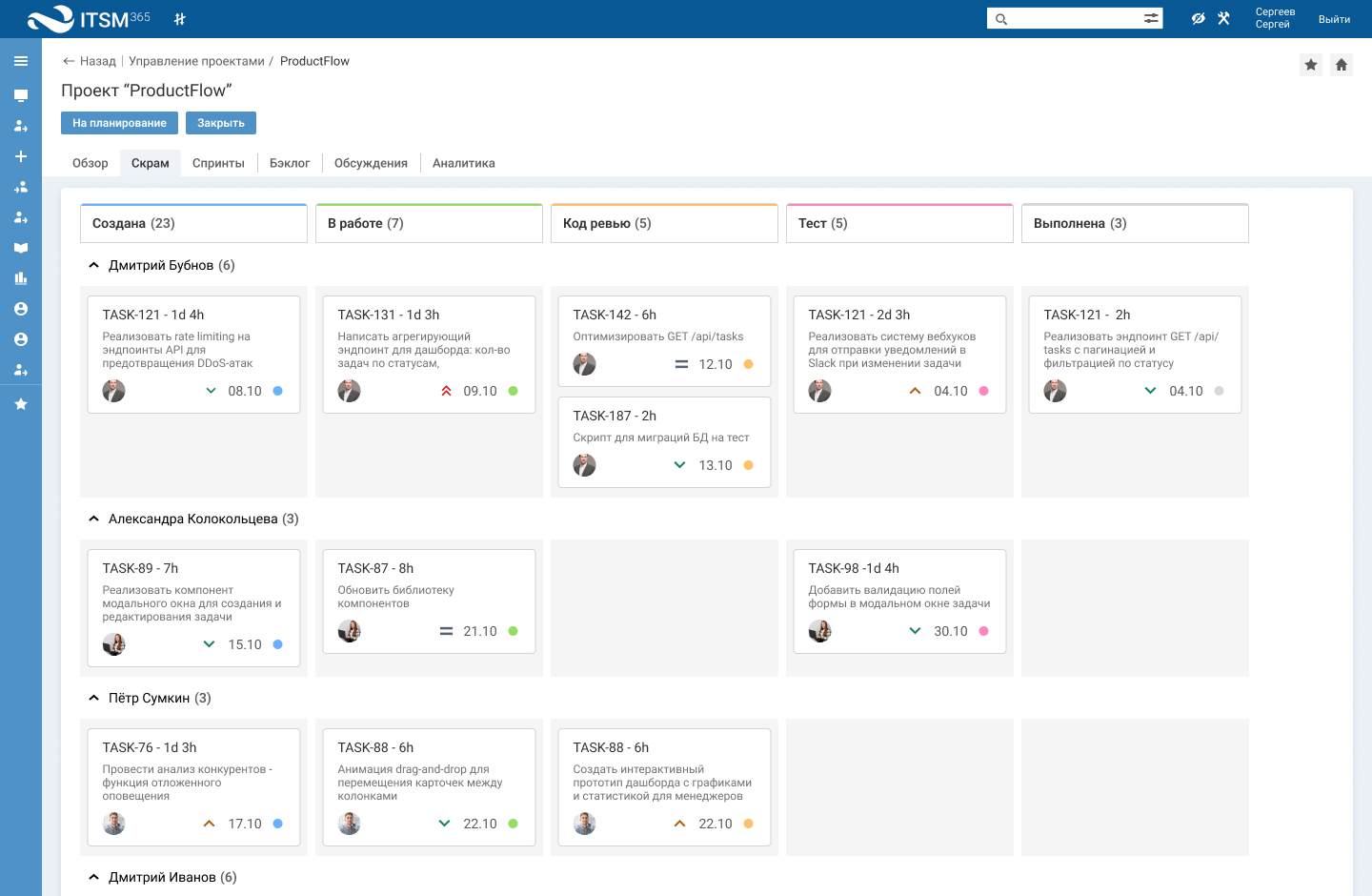Open search filter settings sliders icon
1372x896 pixels.
pyautogui.click(x=1151, y=18)
